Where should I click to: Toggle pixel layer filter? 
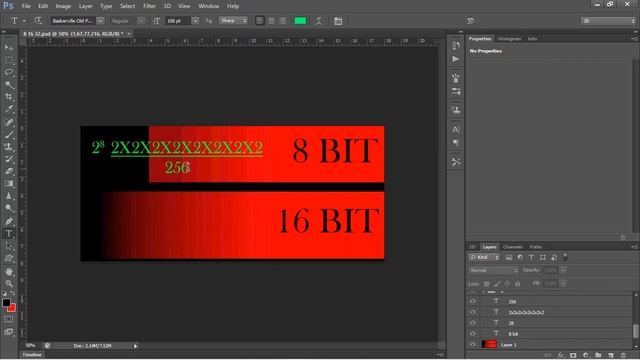click(509, 257)
